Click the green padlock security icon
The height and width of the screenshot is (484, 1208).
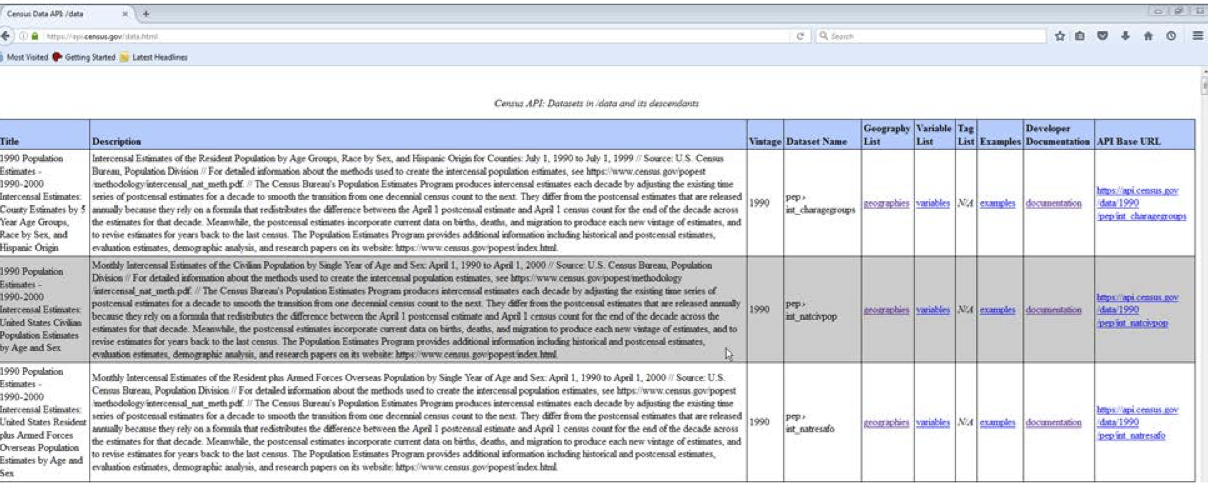click(x=34, y=36)
